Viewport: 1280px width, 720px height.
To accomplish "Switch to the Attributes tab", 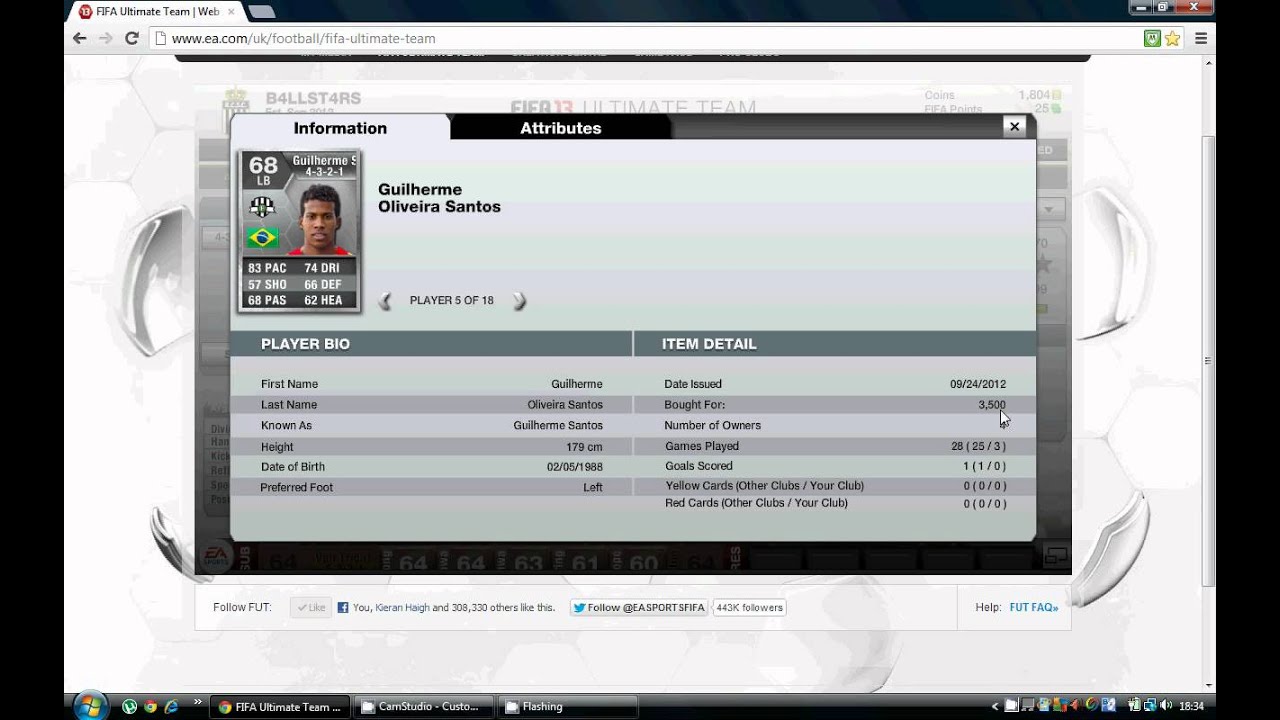I will pyautogui.click(x=560, y=128).
